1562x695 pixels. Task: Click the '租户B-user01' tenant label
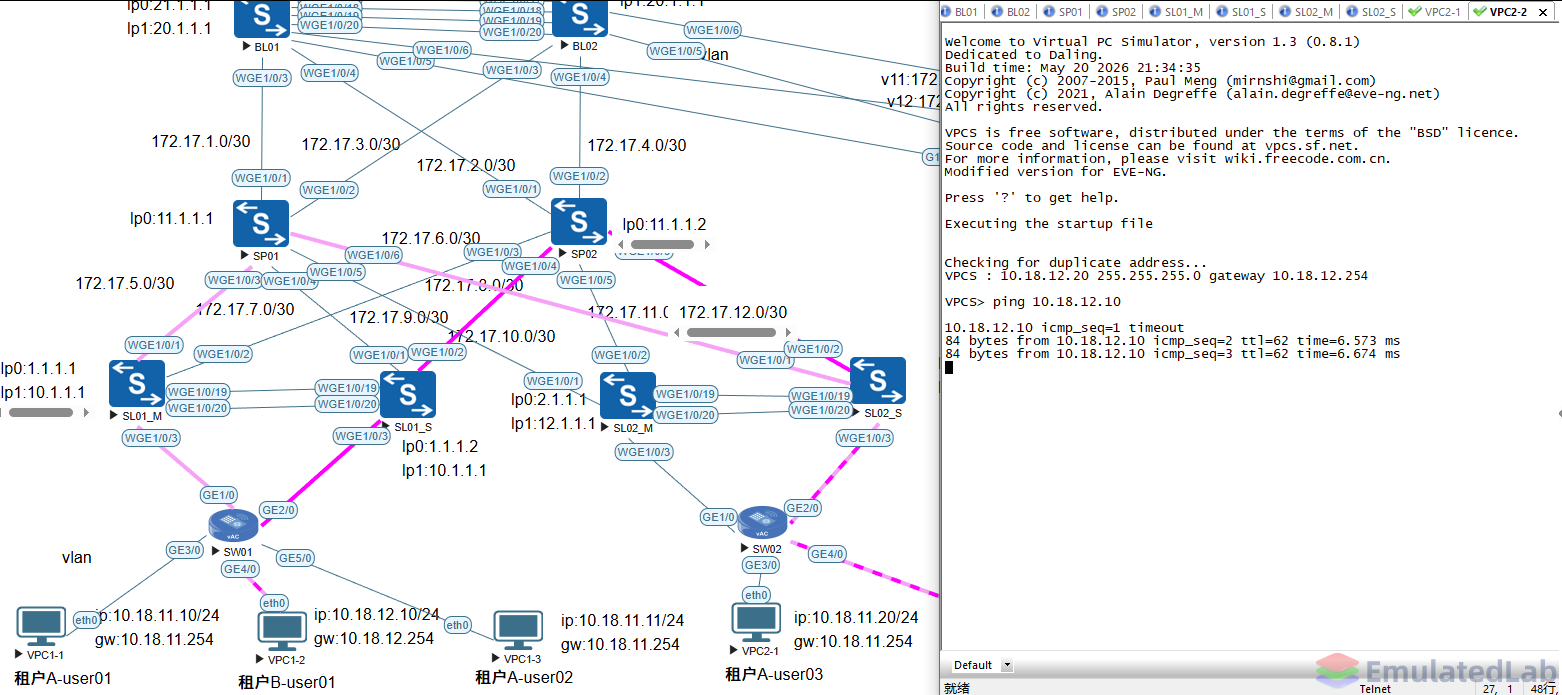287,682
